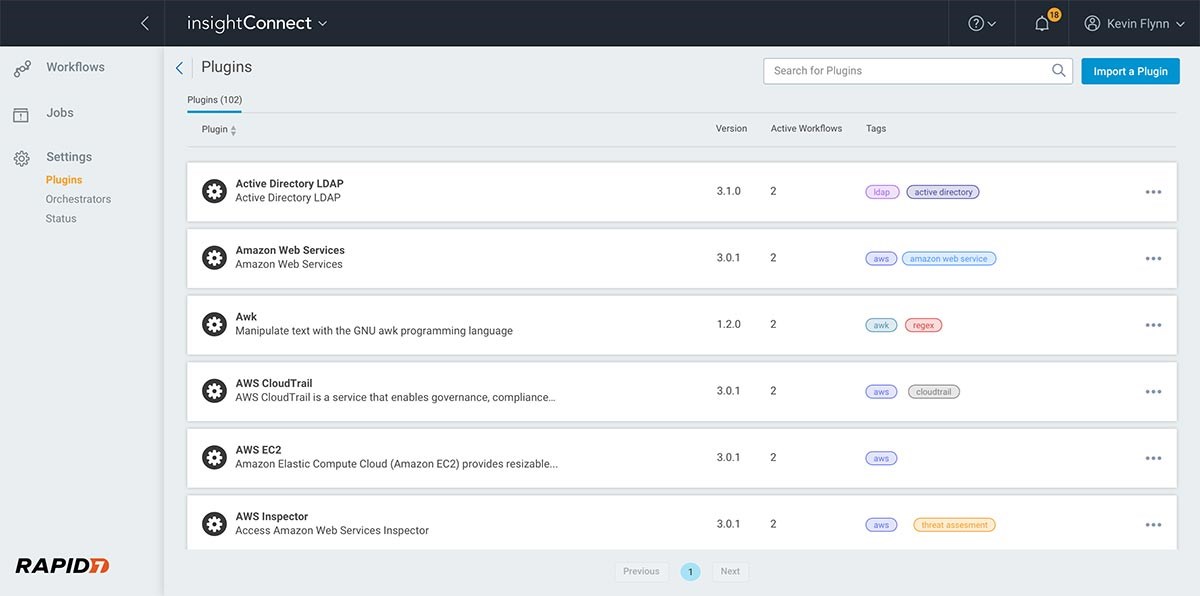1200x596 pixels.
Task: Click the Awk plugin gear icon
Action: (214, 324)
